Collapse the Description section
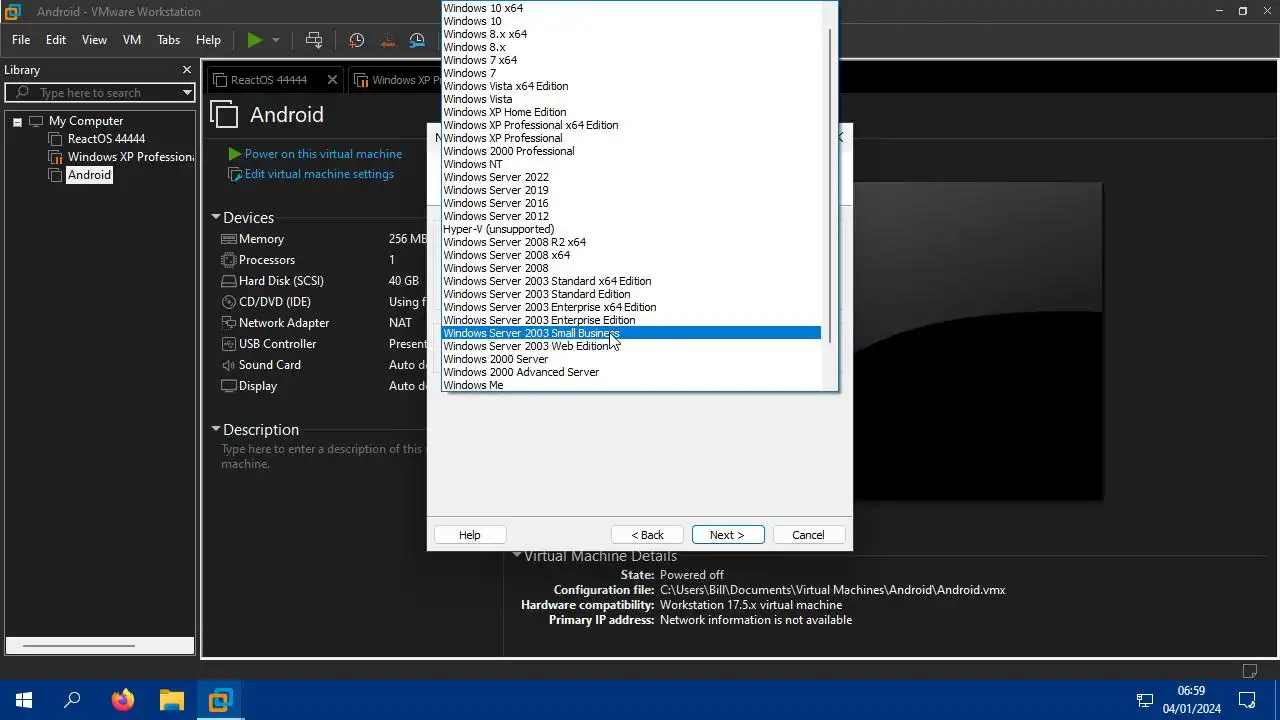 [215, 429]
